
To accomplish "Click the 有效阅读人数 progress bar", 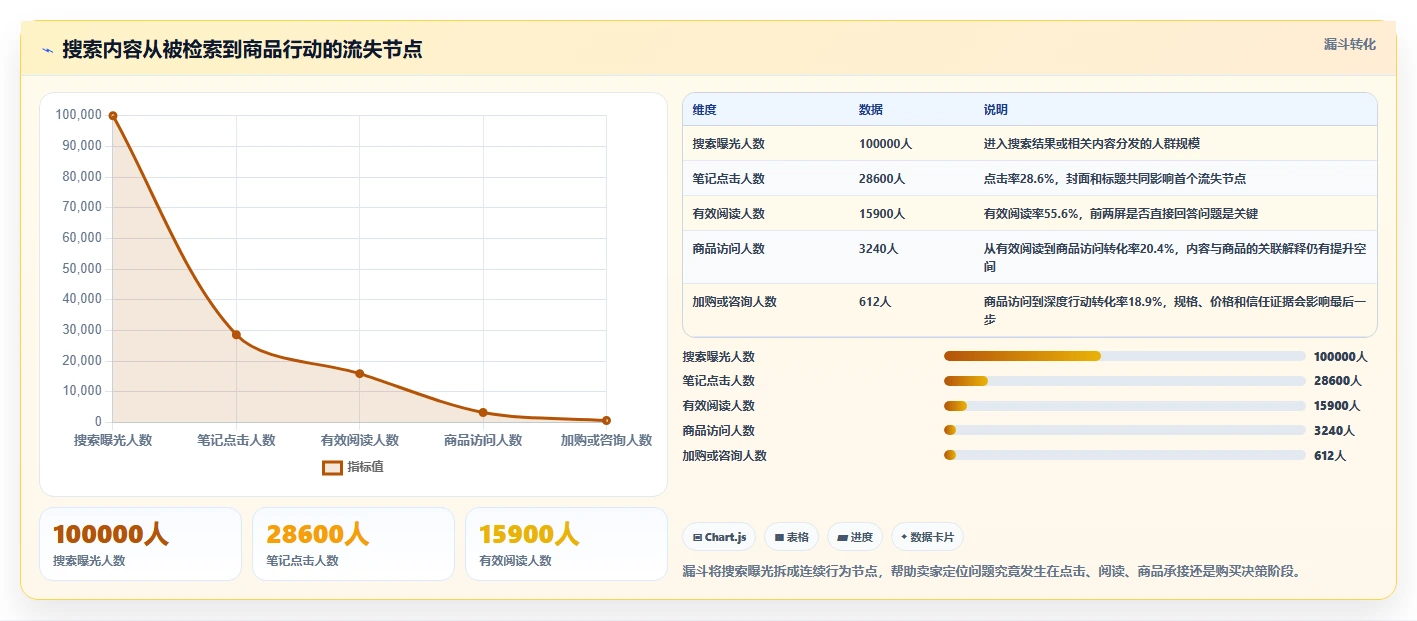I will pyautogui.click(x=1125, y=405).
